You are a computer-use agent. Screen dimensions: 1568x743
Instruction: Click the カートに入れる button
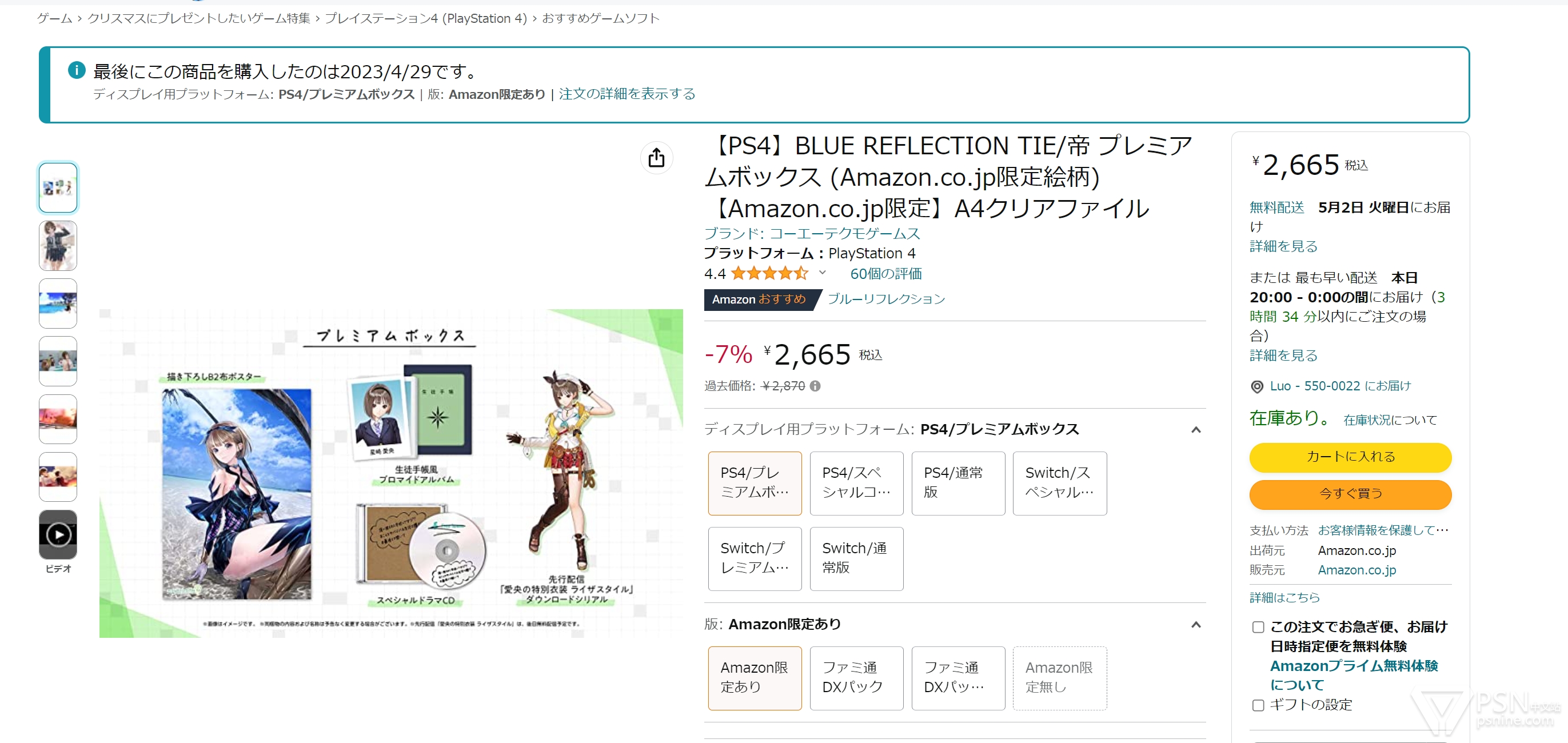[1350, 457]
